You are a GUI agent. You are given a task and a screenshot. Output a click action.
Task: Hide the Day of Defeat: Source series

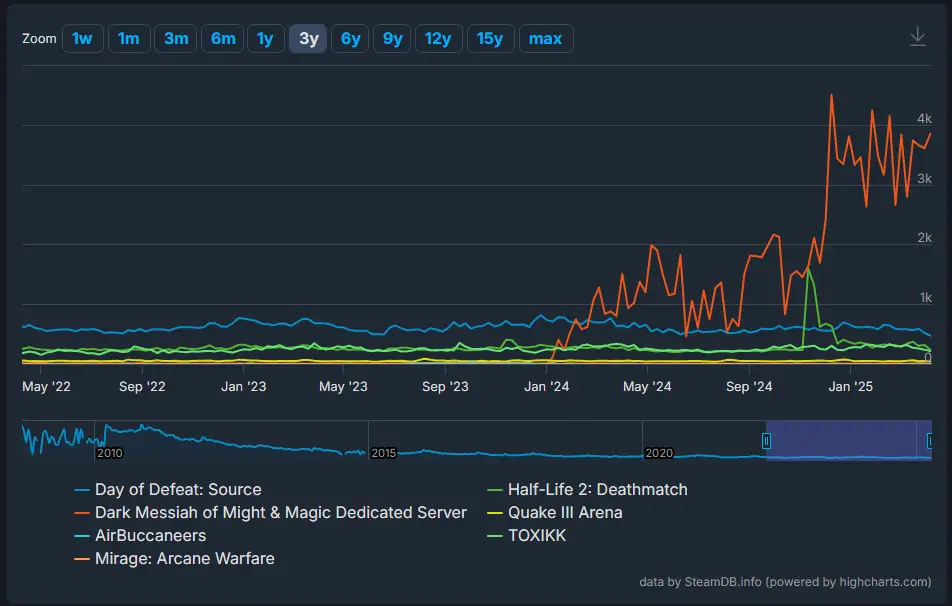coord(178,489)
